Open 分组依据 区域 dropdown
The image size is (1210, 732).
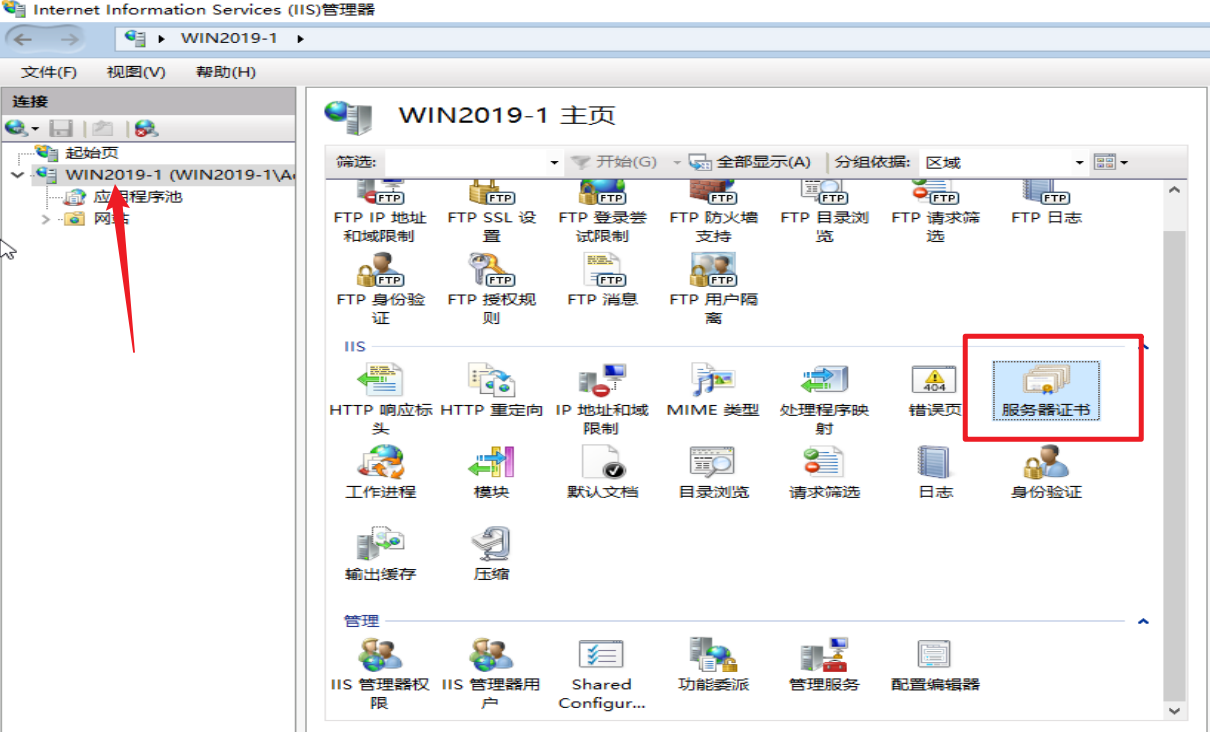(1079, 162)
